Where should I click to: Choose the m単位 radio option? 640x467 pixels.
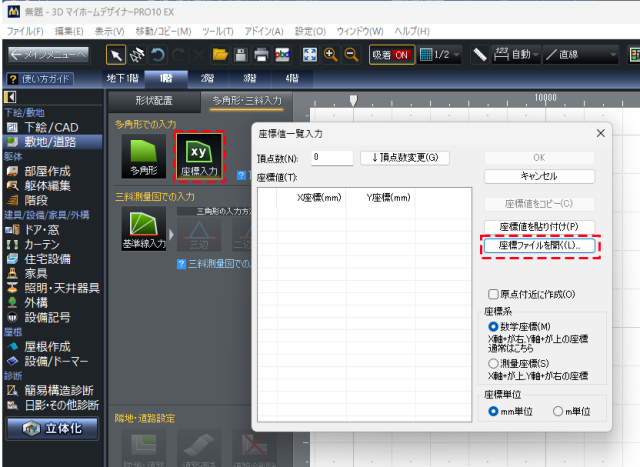coord(558,411)
